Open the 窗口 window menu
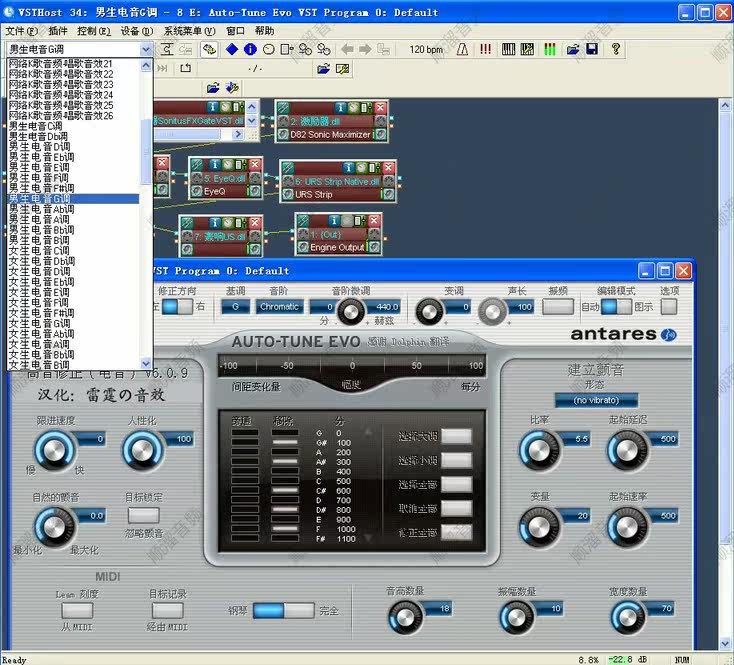The width and height of the screenshot is (734, 665). tap(235, 31)
